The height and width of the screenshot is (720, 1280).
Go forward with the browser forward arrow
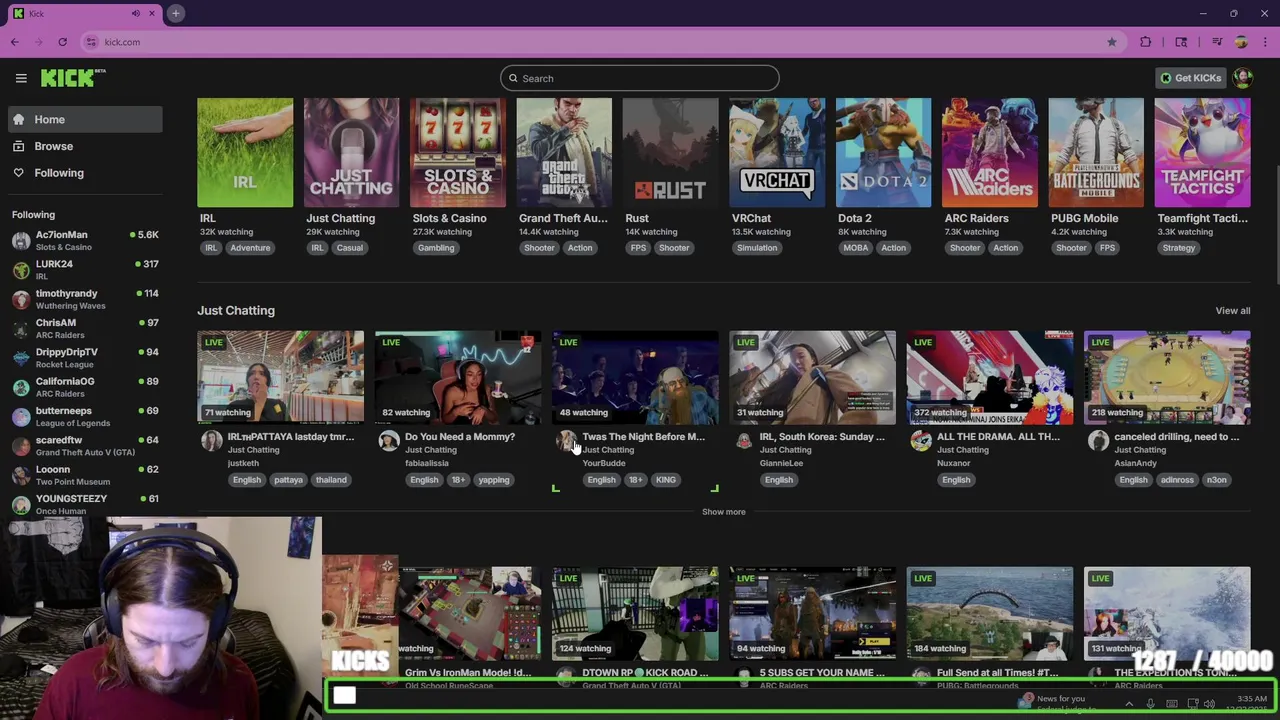39,42
